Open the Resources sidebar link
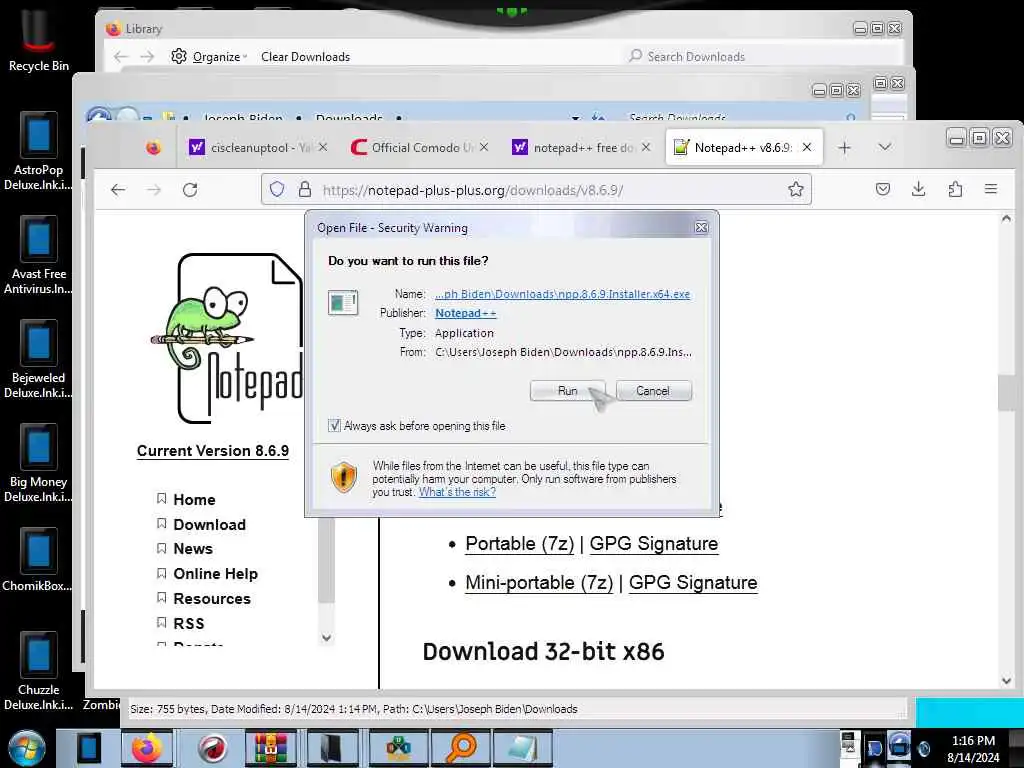 [x=212, y=598]
